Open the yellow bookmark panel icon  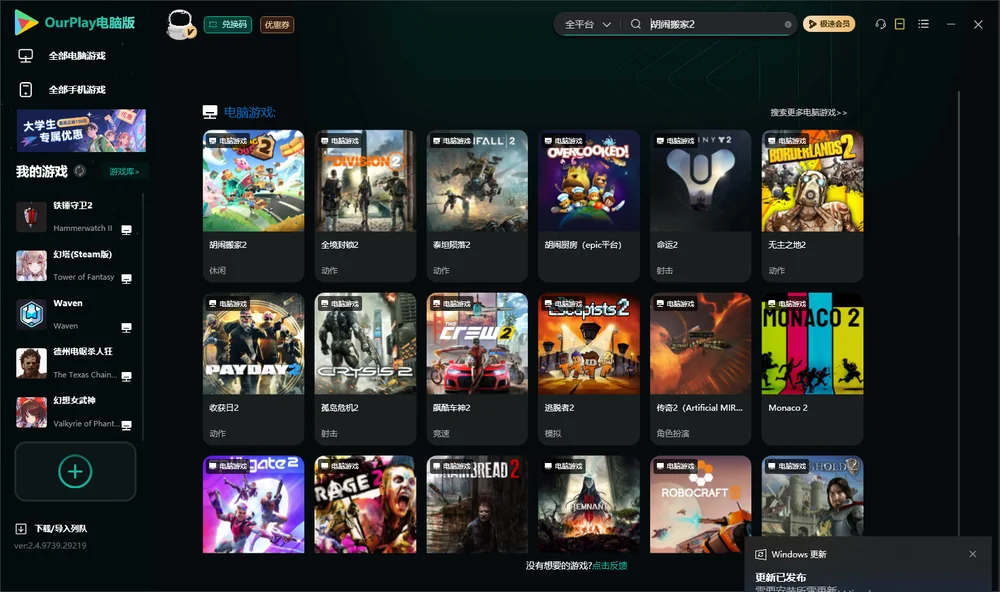tap(900, 24)
